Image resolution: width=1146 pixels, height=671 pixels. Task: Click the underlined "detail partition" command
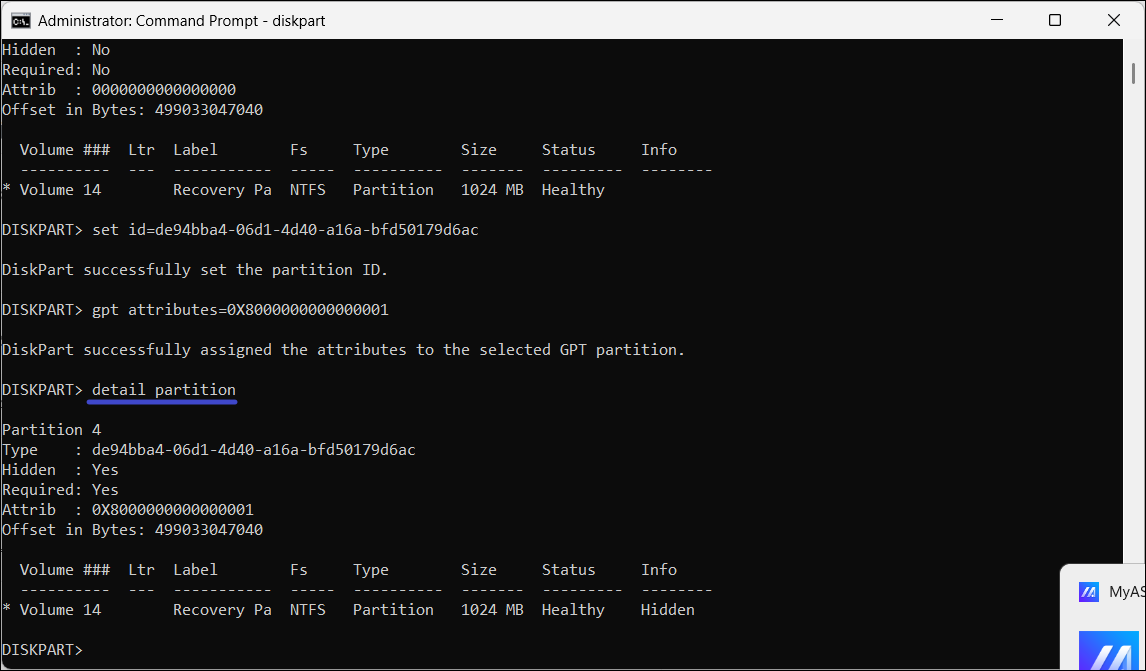pyautogui.click(x=164, y=390)
